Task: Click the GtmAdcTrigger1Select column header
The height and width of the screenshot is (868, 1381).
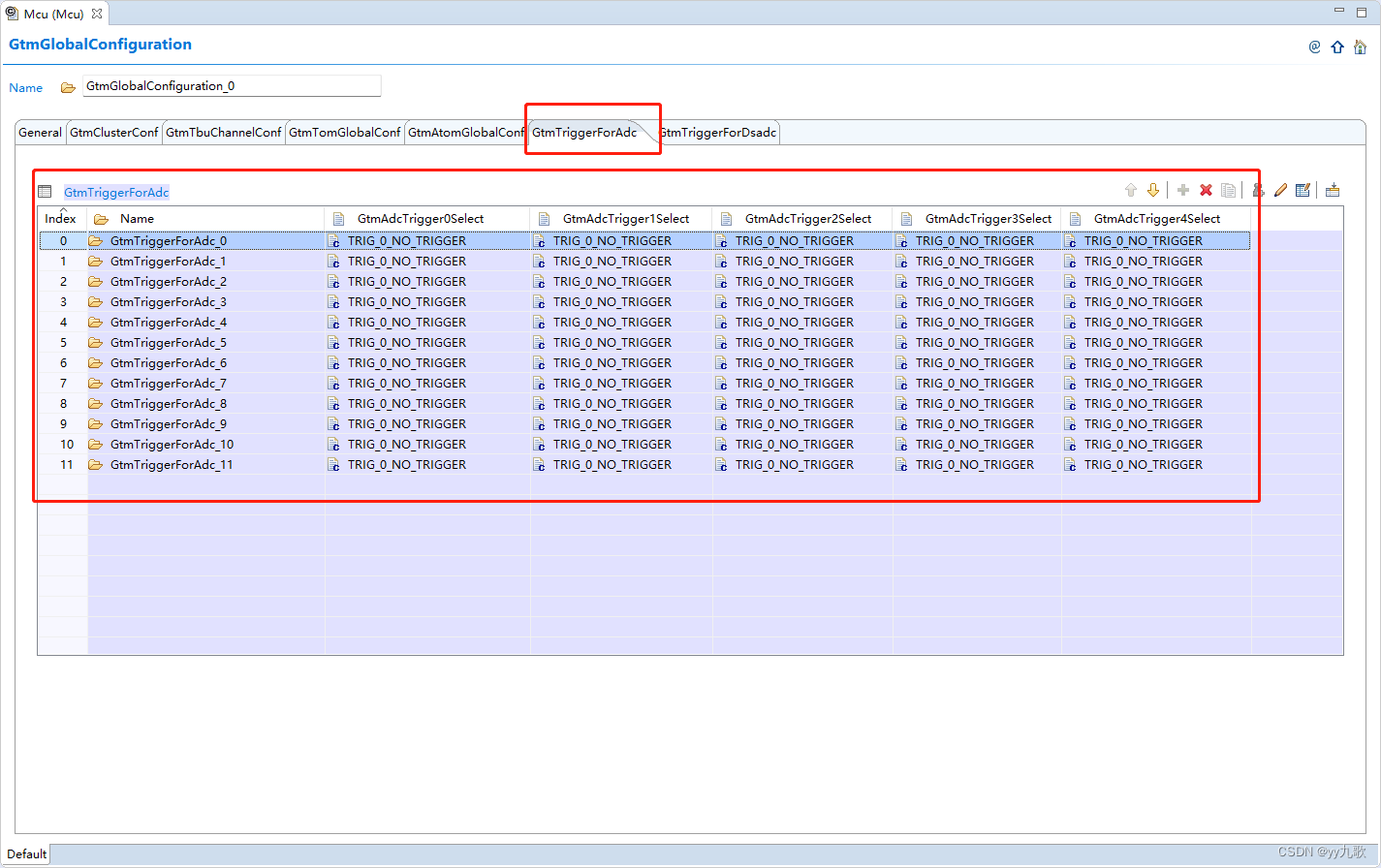Action: tap(621, 219)
